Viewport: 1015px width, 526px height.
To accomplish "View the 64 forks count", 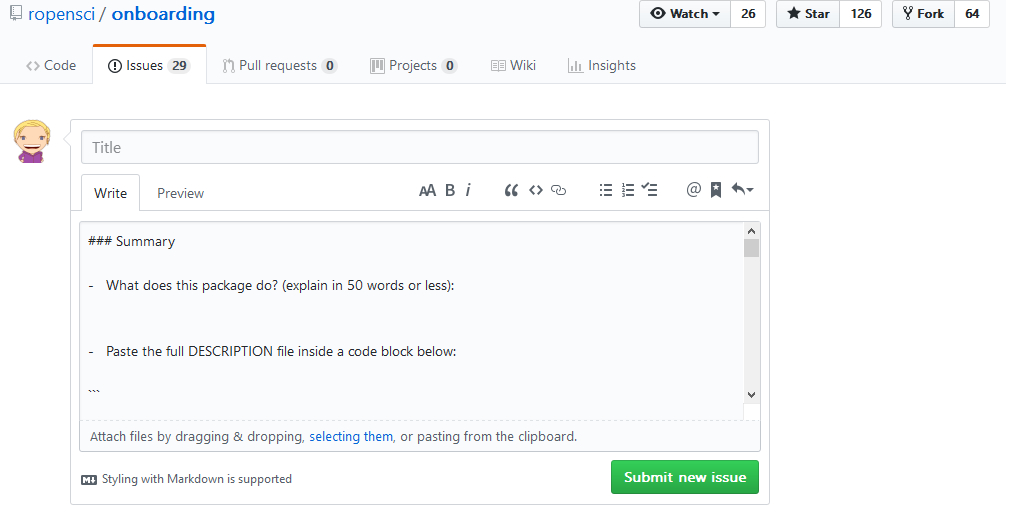I will pyautogui.click(x=972, y=14).
